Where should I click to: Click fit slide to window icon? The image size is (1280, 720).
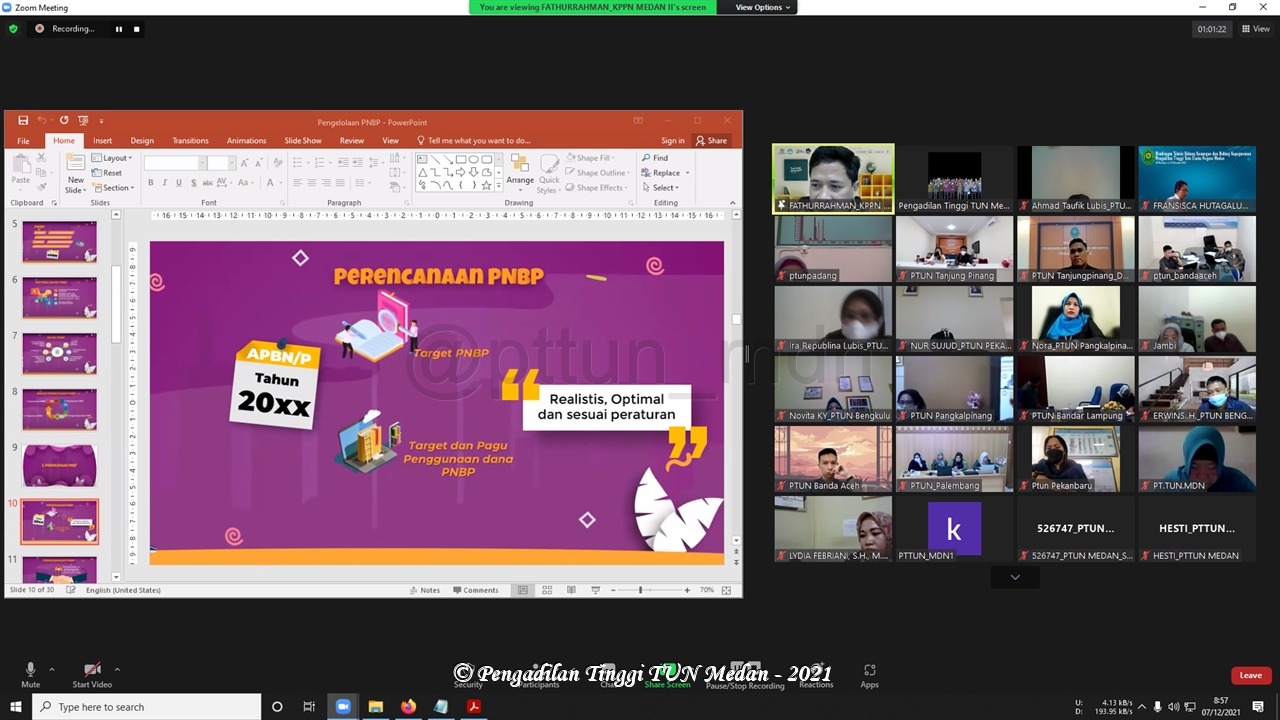727,590
